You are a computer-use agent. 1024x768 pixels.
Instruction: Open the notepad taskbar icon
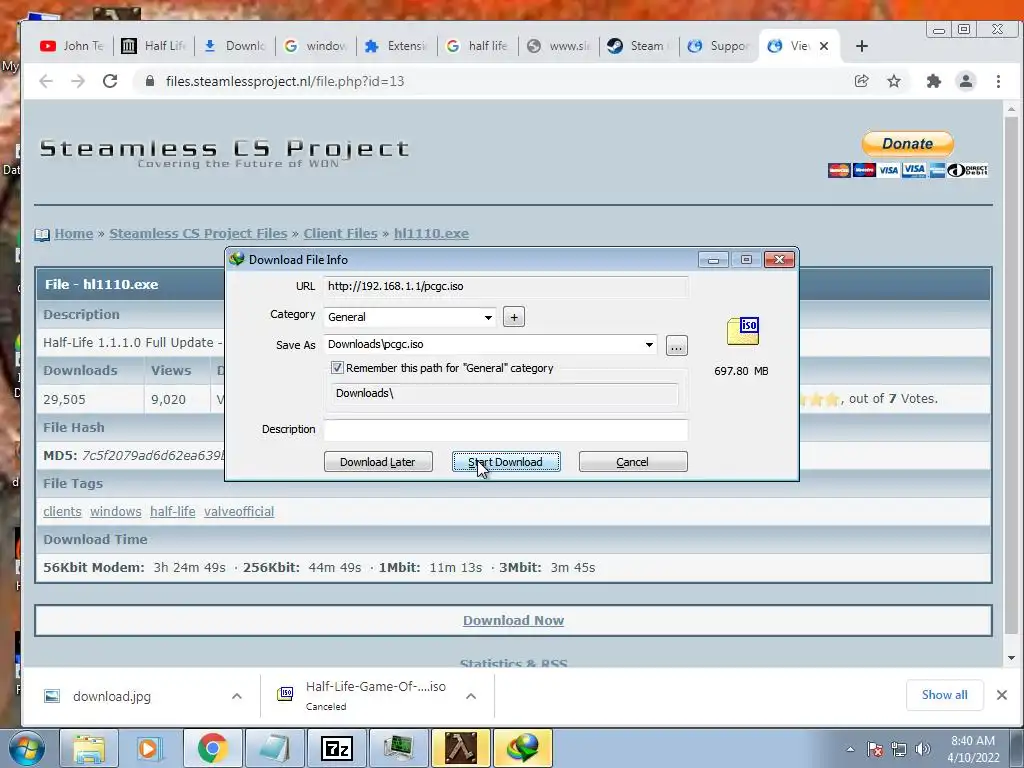pos(274,748)
